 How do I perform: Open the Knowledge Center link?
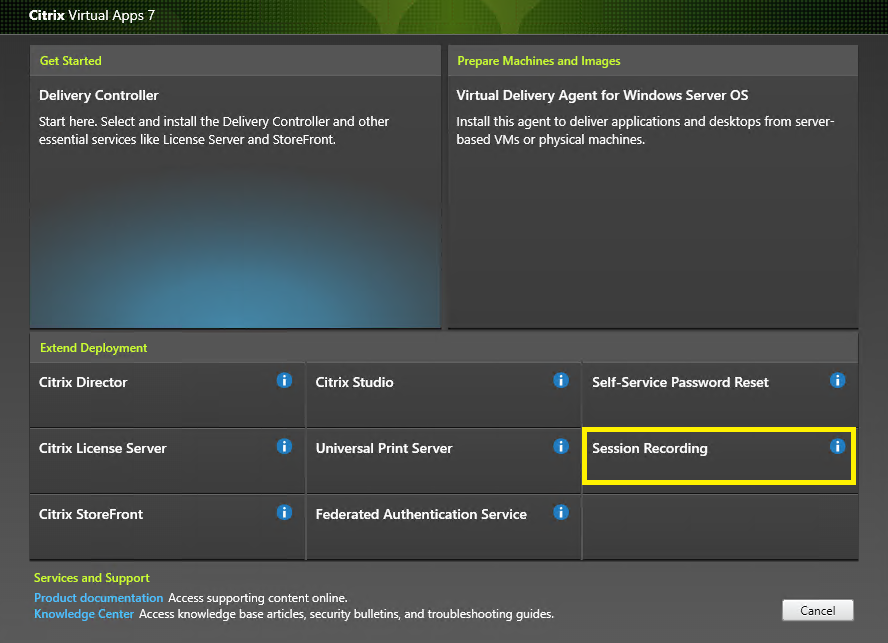click(x=84, y=614)
